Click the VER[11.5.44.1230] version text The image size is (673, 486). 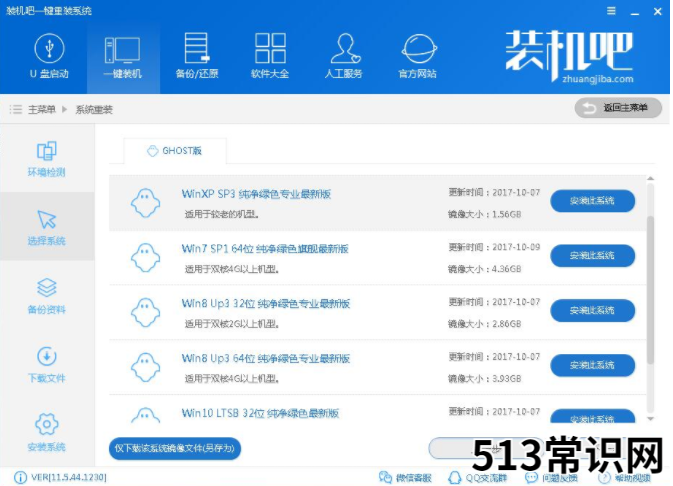point(69,477)
